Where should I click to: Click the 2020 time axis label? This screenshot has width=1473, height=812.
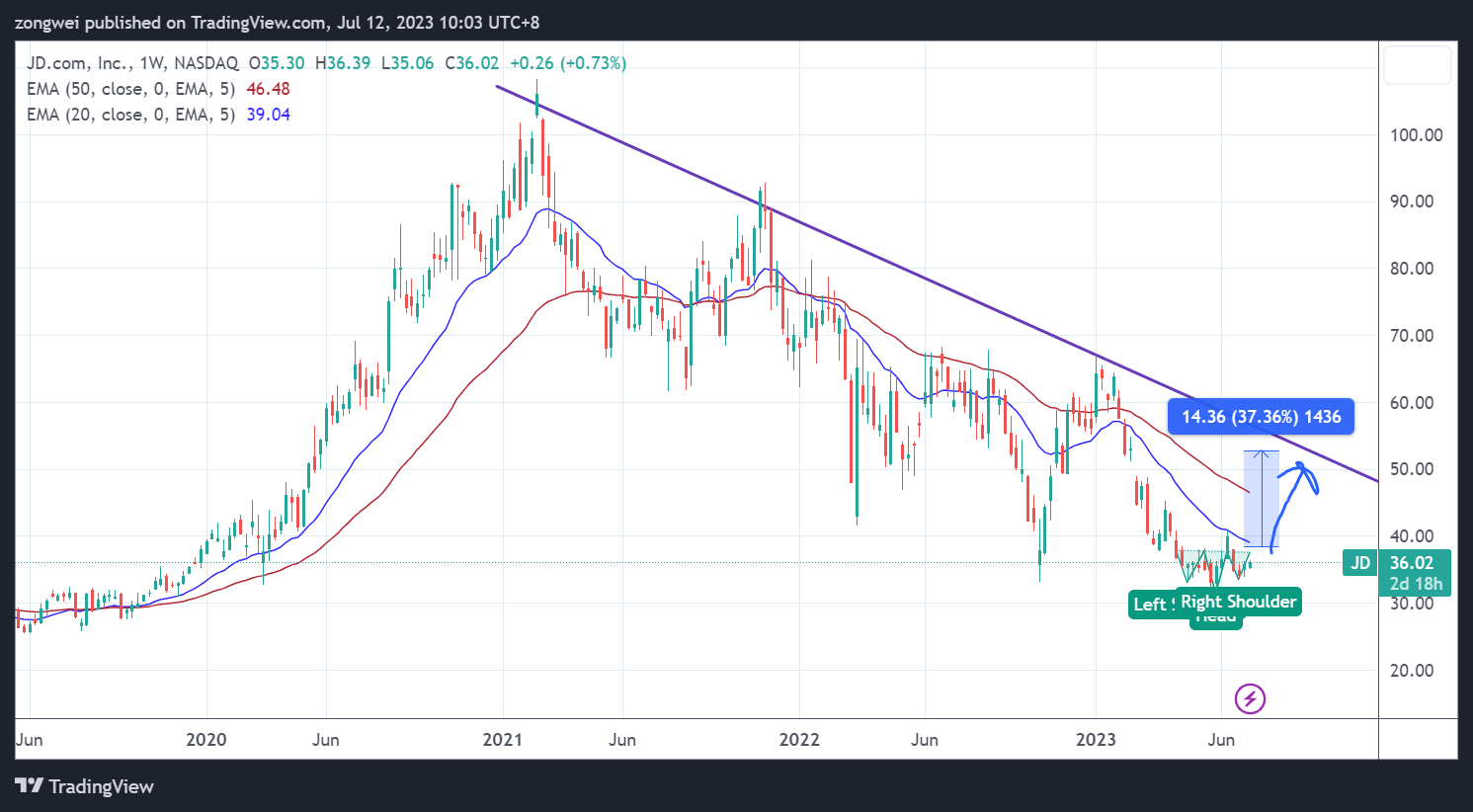(206, 740)
